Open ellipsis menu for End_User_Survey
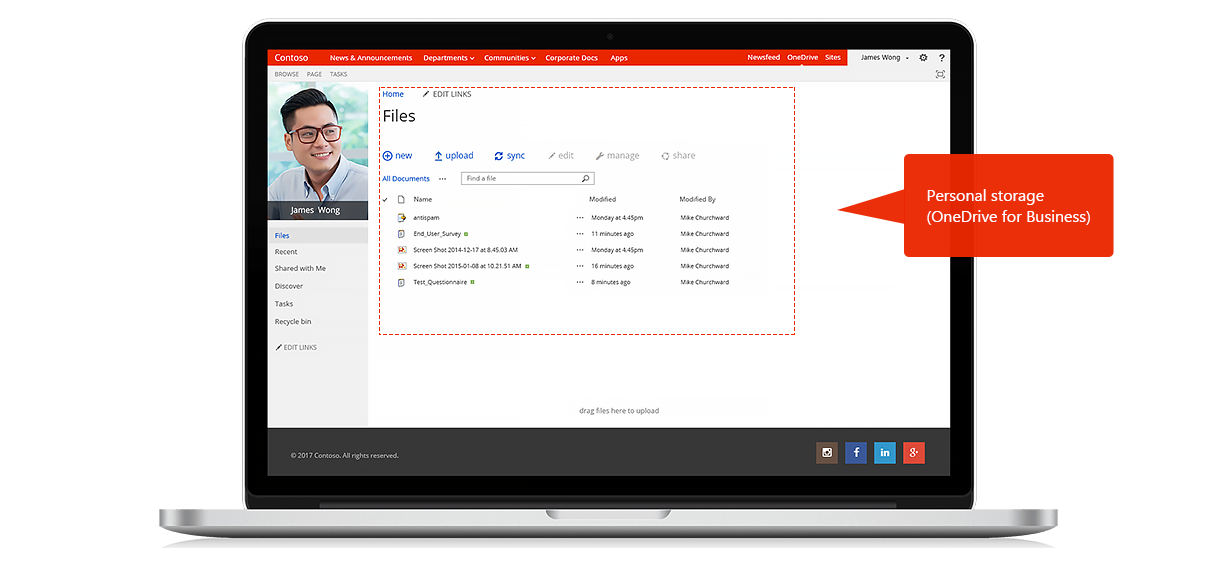Screen dimensions: 1210x574 coord(580,233)
